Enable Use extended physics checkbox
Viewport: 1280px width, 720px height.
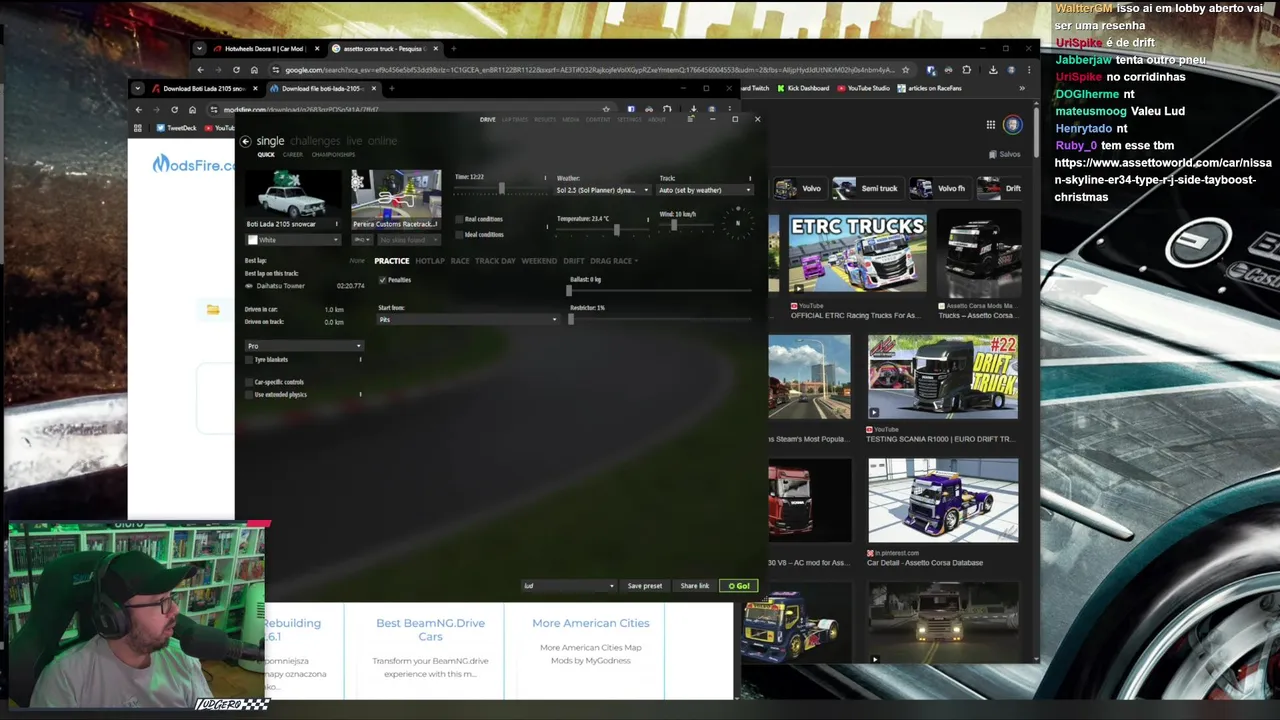[x=249, y=395]
